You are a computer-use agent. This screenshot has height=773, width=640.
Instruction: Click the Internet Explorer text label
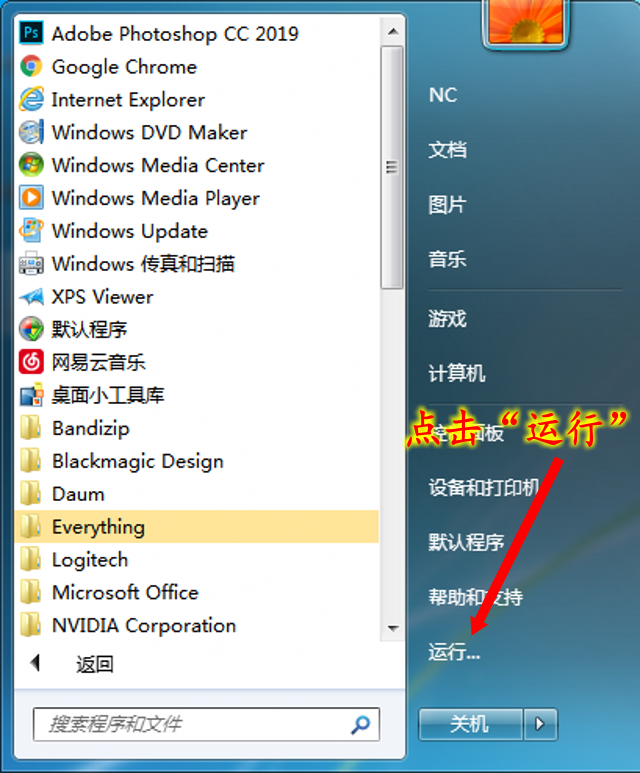(128, 100)
